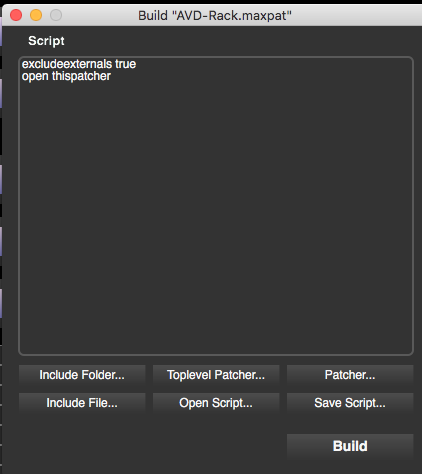The image size is (422, 474).
Task: Place cursor in 'open thispatcher' line
Action: tap(66, 76)
